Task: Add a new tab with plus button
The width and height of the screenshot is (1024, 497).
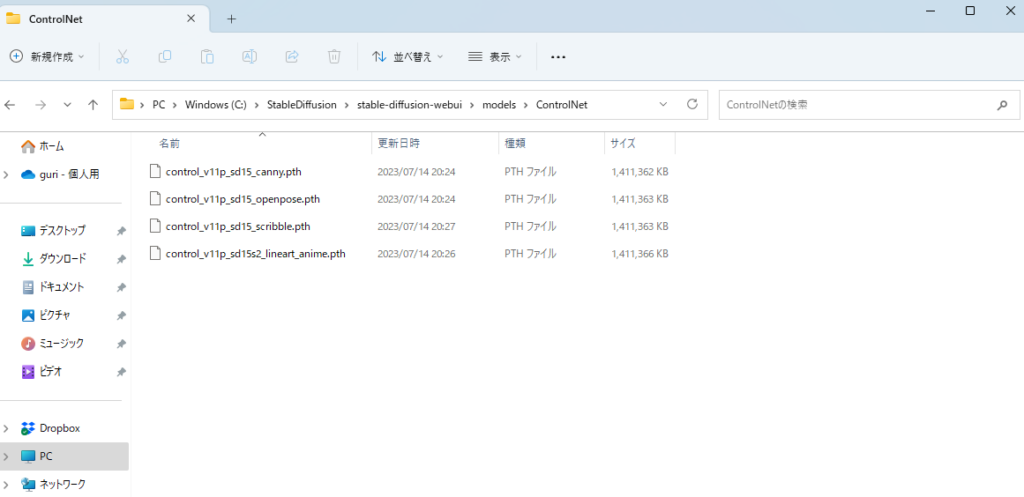Action: pos(231,18)
